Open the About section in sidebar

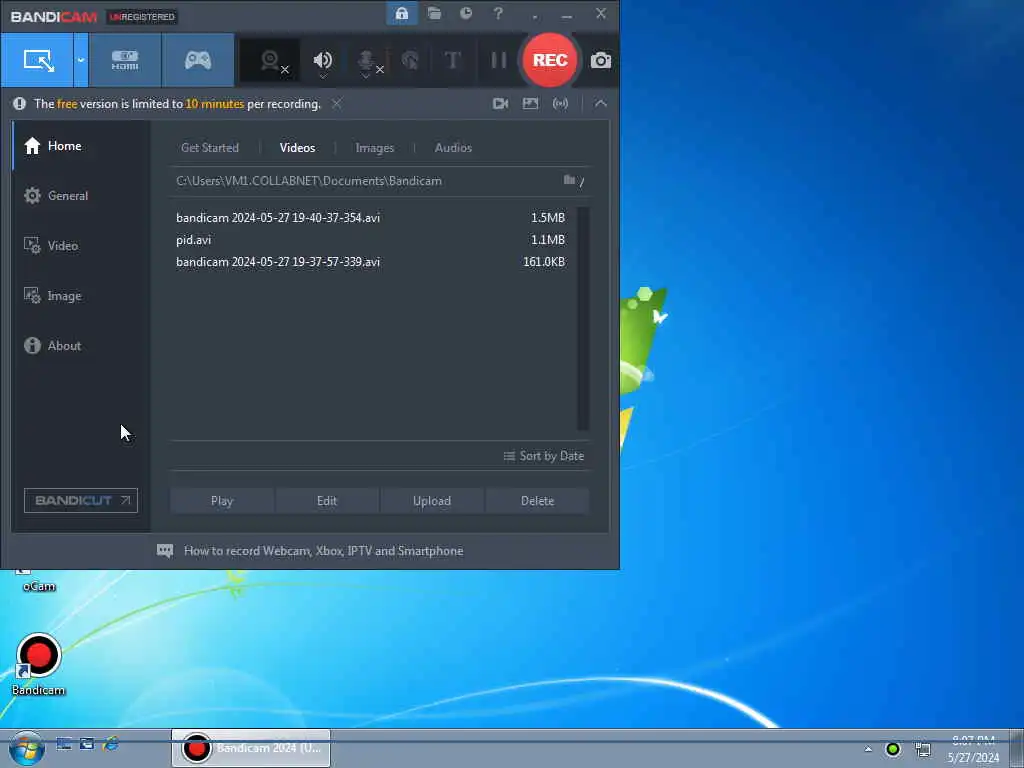tap(81, 346)
